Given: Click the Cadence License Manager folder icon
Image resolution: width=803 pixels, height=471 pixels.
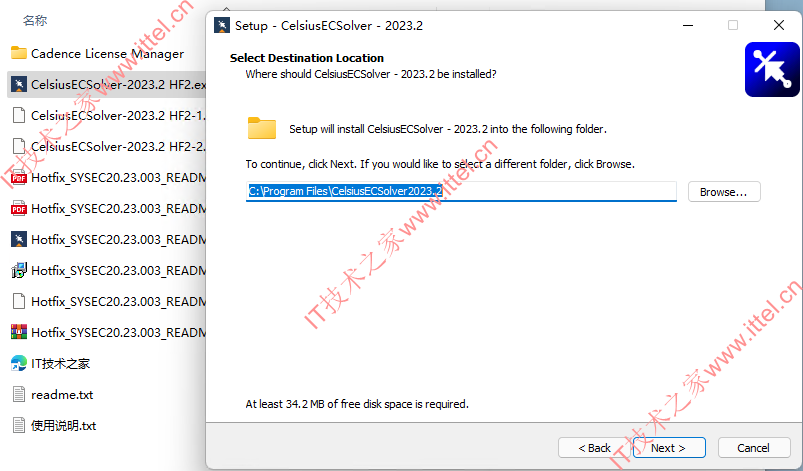Looking at the screenshot, I should pos(19,53).
